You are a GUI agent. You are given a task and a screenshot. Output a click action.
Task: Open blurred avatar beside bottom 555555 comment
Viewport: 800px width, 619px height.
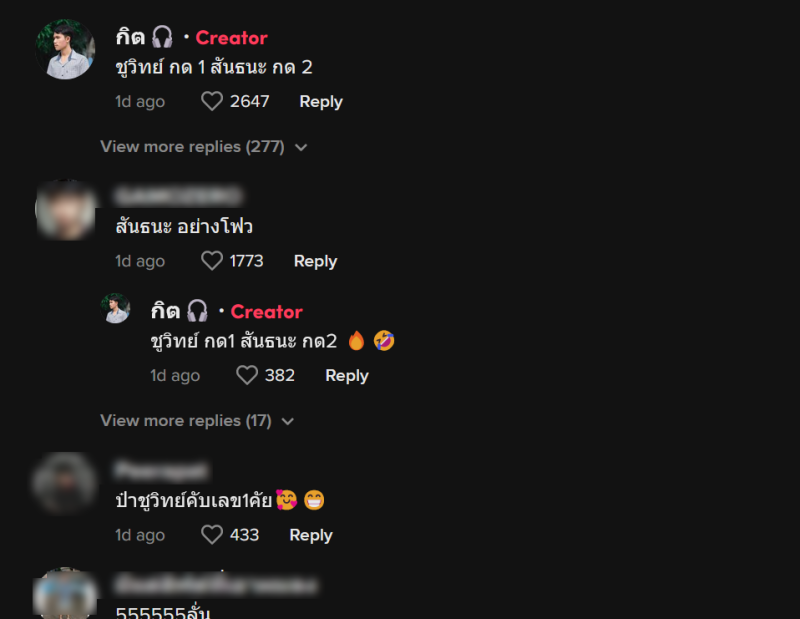(x=65, y=593)
